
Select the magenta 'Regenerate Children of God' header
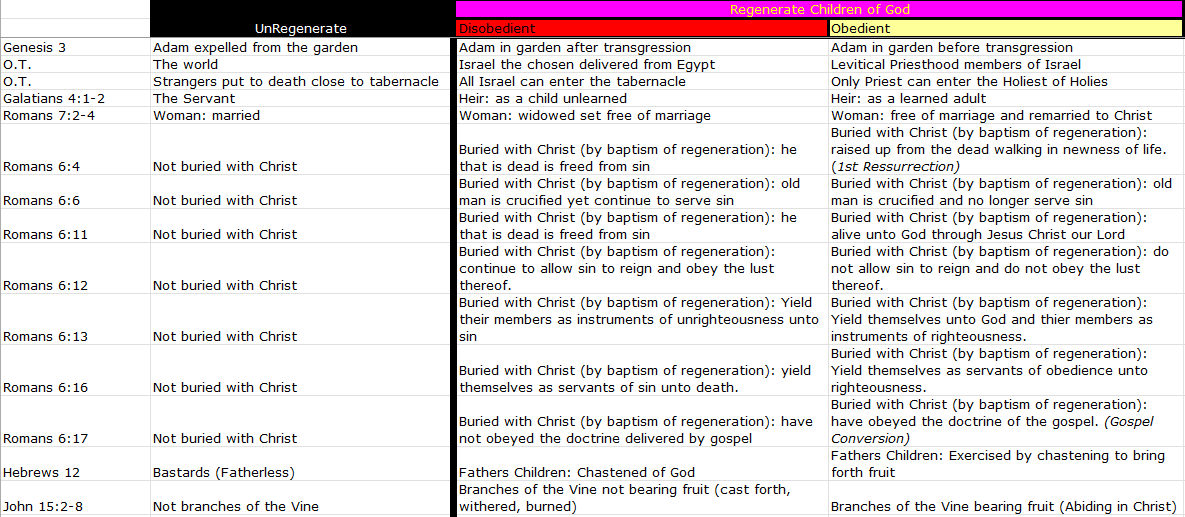coord(819,10)
